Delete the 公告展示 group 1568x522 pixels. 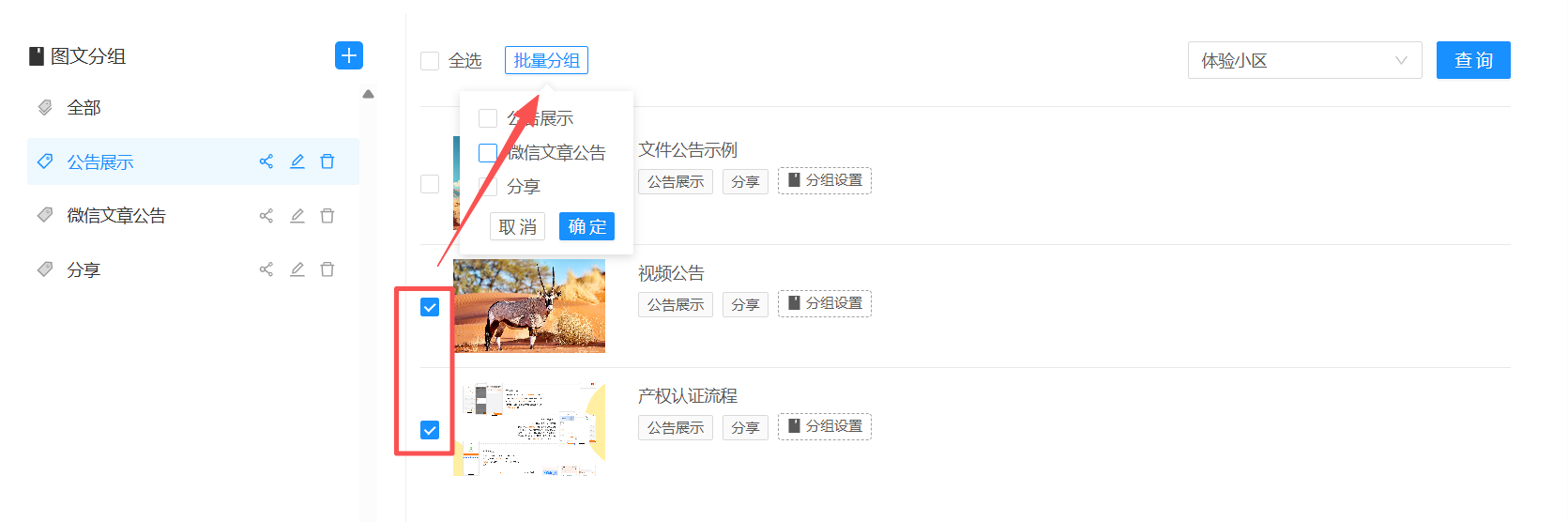tap(327, 161)
